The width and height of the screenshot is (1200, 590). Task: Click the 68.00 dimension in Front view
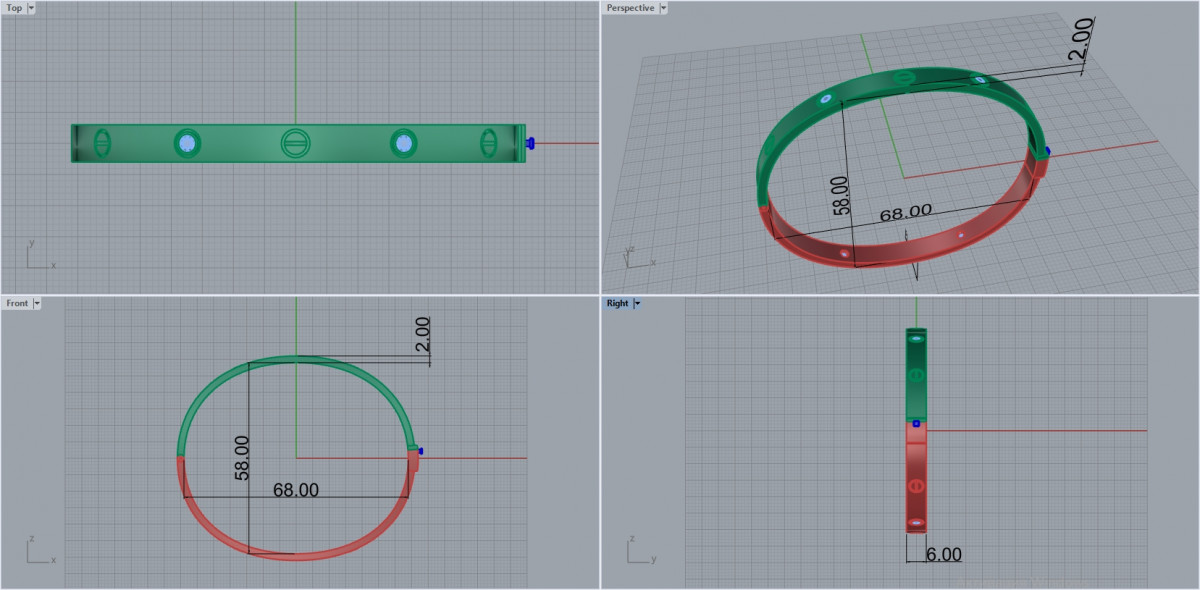296,490
